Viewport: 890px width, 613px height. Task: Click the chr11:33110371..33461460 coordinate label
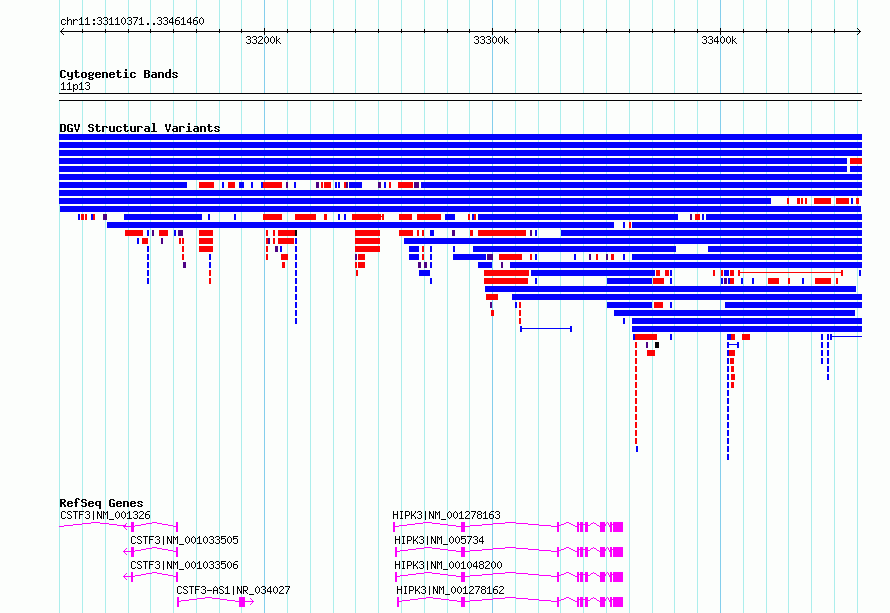132,21
